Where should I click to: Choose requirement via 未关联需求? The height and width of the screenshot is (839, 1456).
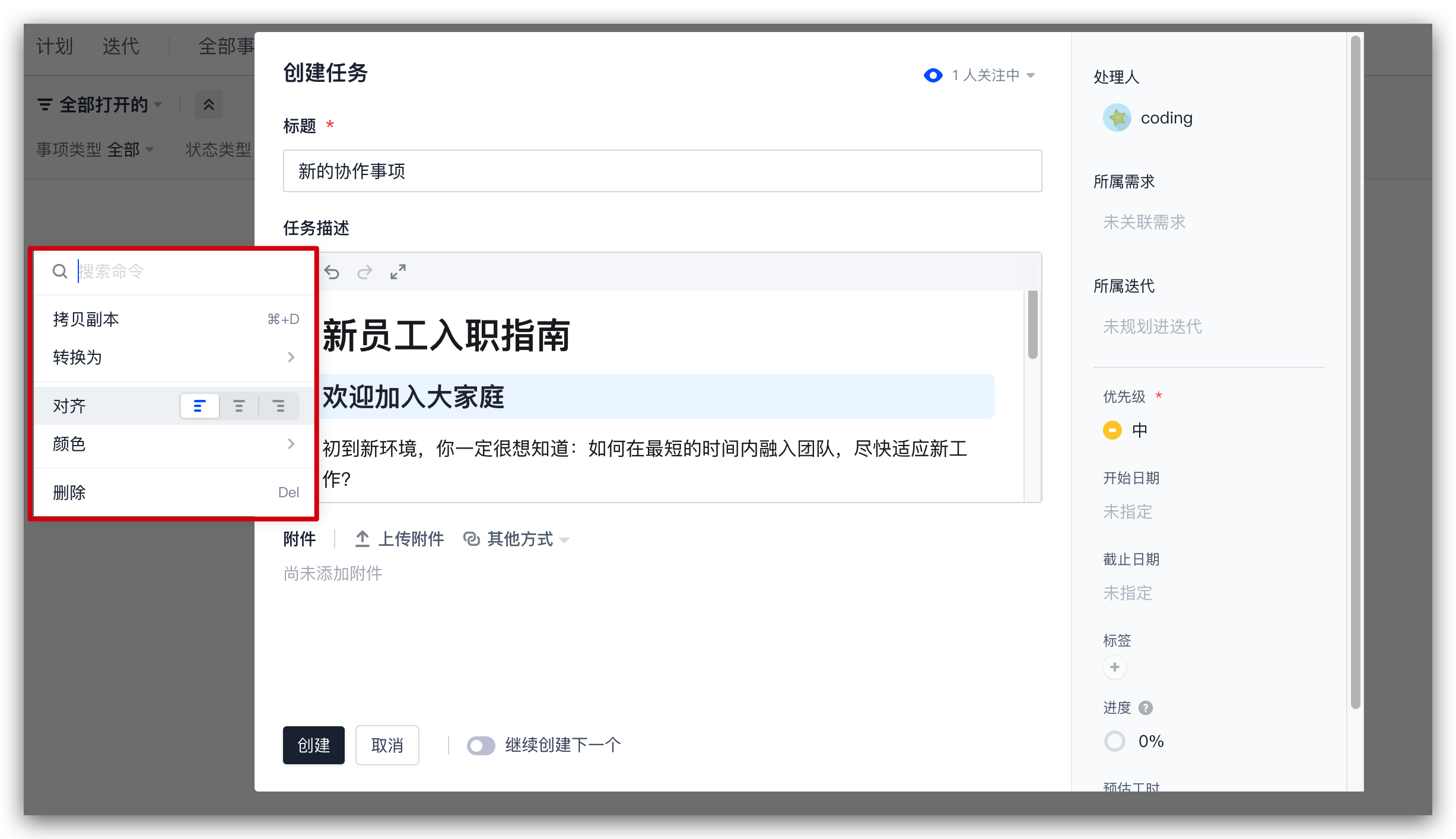pyautogui.click(x=1144, y=223)
